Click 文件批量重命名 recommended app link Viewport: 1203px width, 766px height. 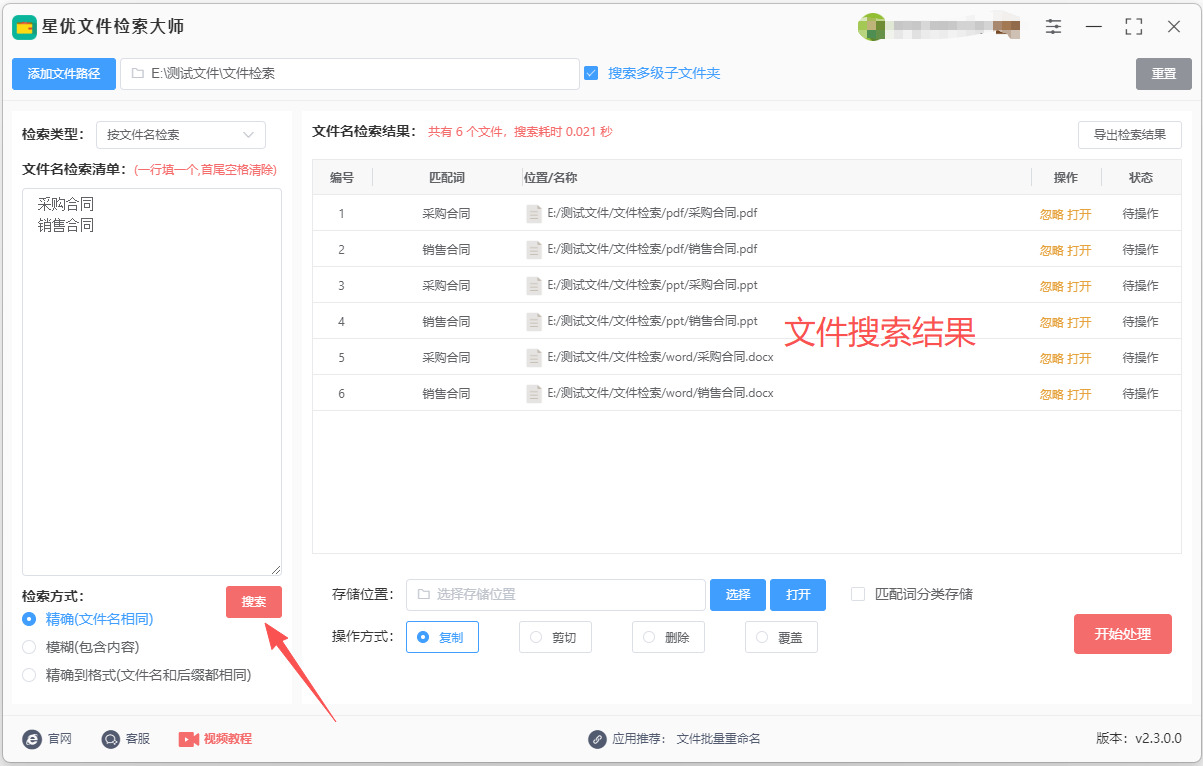tap(719, 739)
